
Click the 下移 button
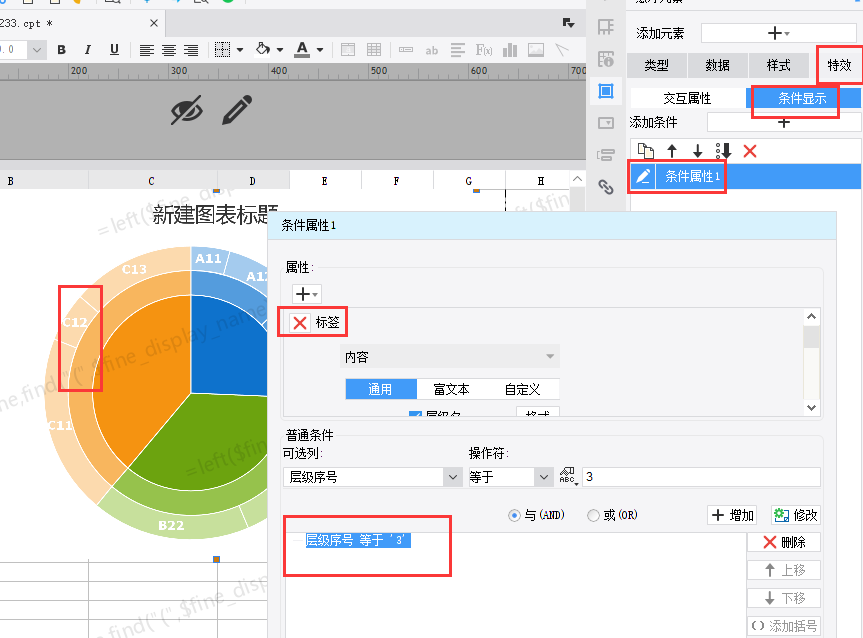pyautogui.click(x=784, y=598)
